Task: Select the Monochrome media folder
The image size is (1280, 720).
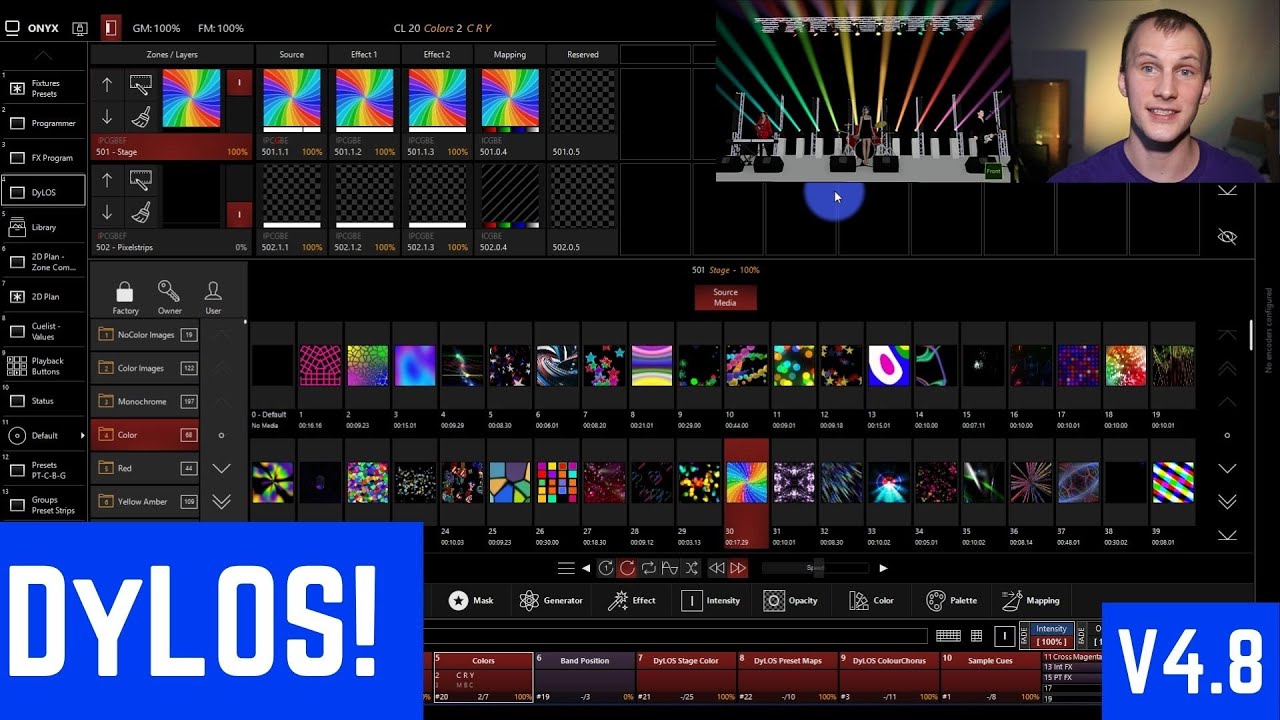Action: [x=145, y=401]
